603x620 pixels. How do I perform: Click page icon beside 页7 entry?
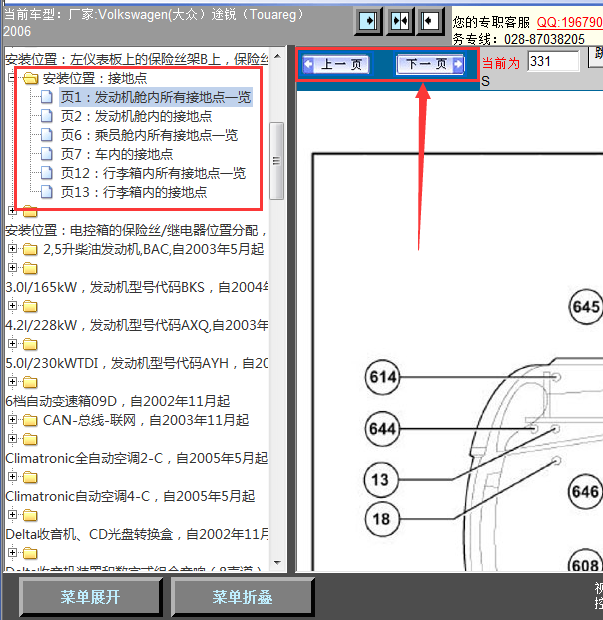point(47,154)
